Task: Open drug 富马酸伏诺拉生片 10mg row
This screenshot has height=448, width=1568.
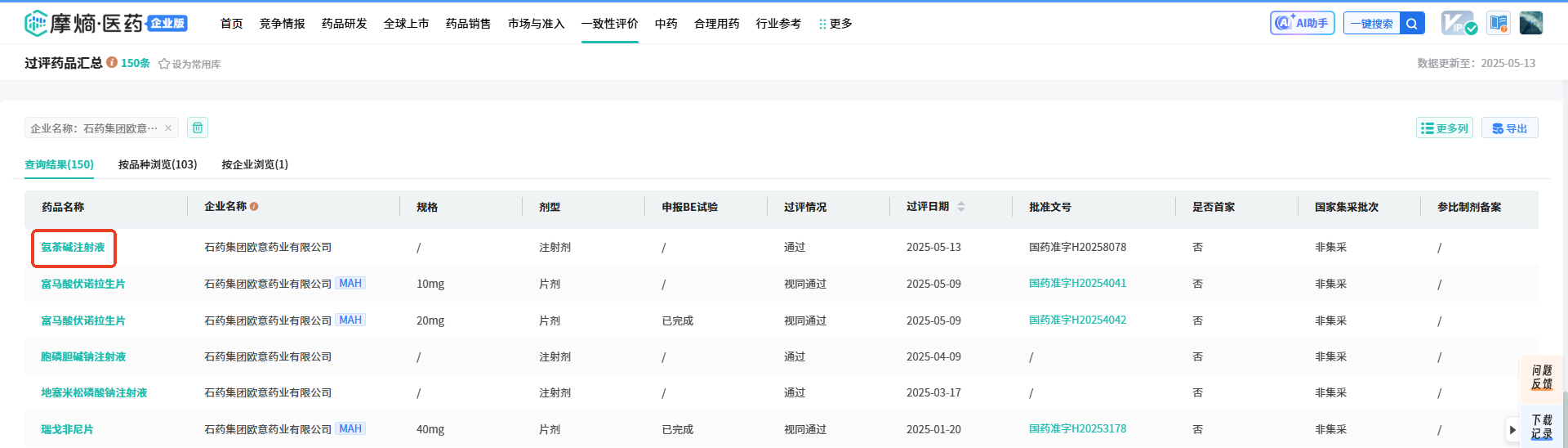Action: tap(83, 284)
